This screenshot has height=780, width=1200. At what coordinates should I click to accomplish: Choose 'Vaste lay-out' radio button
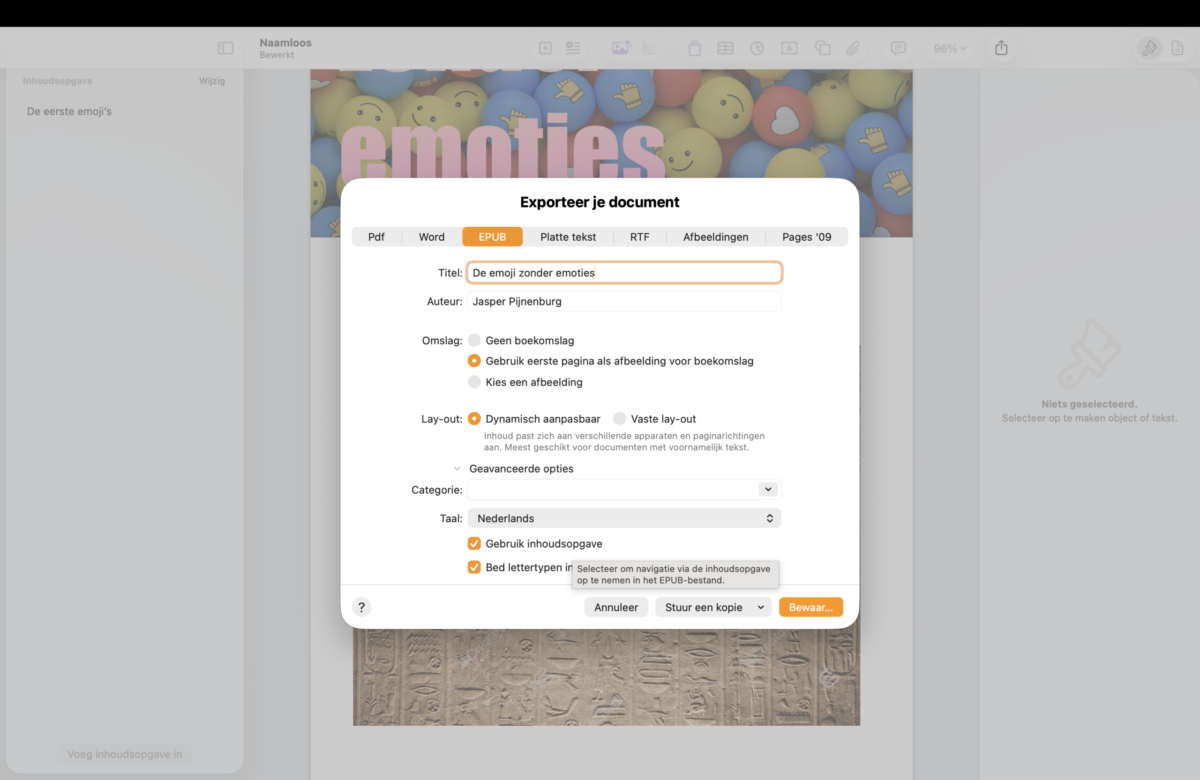620,419
